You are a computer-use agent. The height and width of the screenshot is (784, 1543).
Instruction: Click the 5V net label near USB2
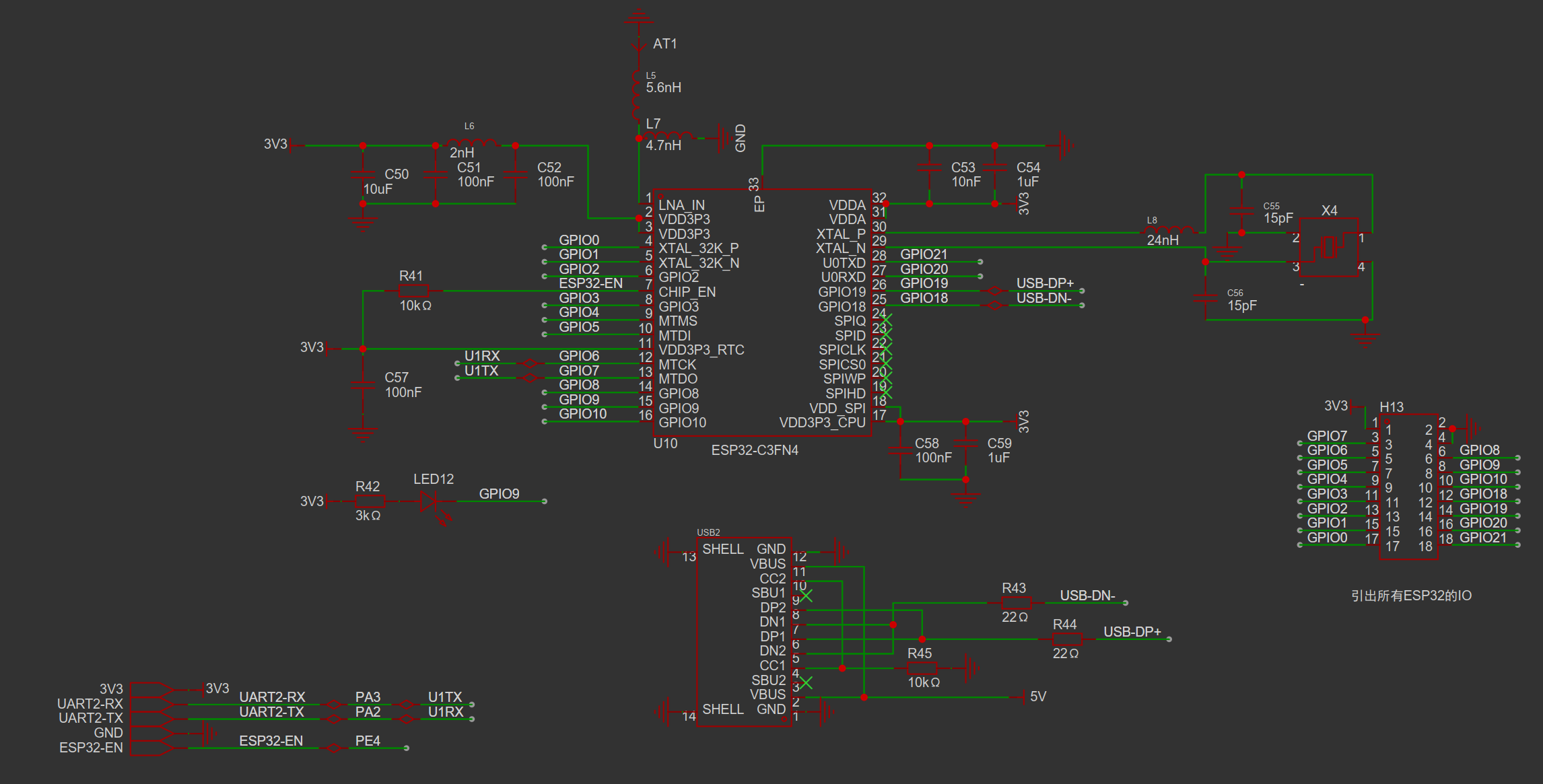point(1038,697)
